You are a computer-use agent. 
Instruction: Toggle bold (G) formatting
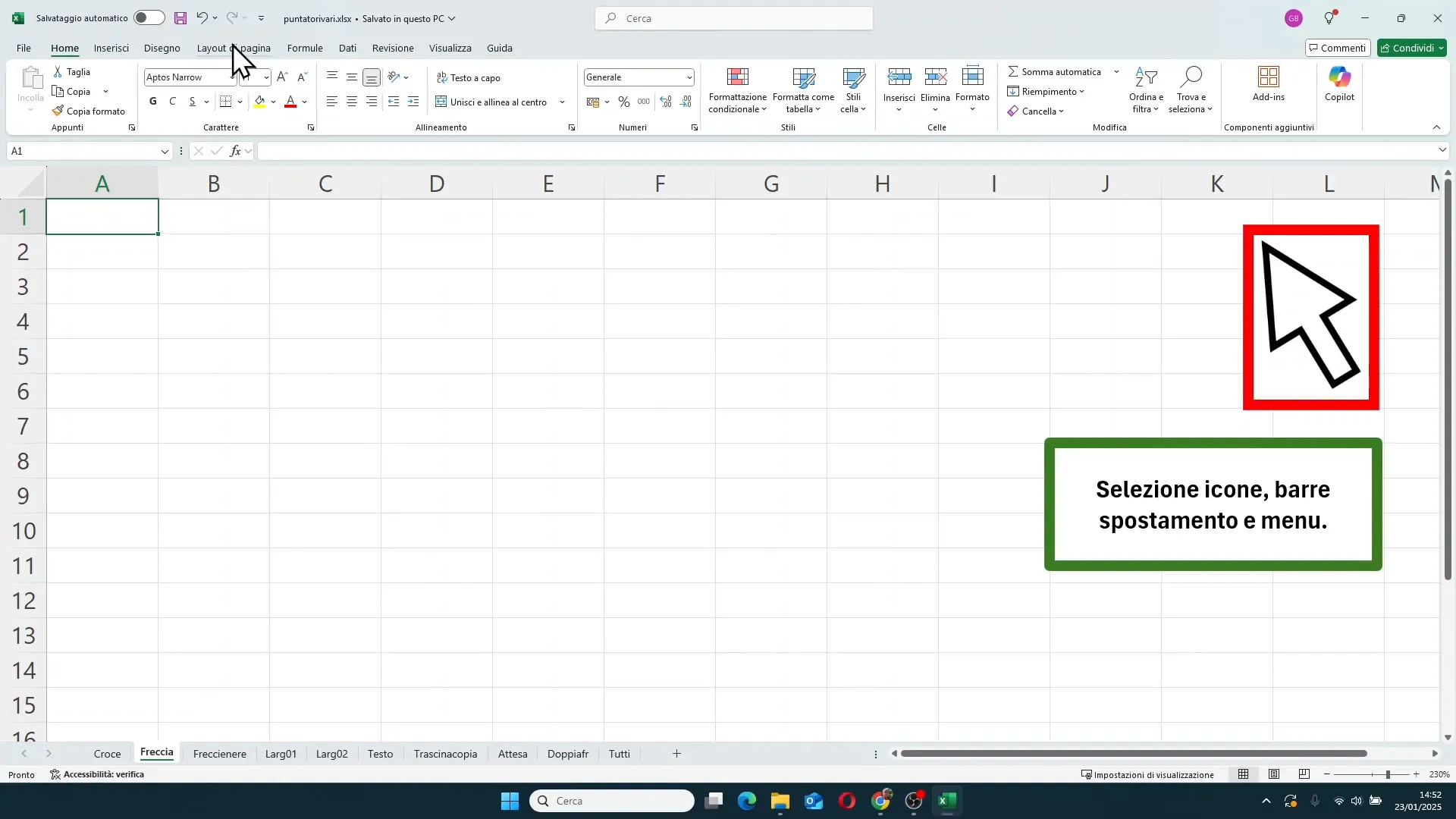pos(153,102)
